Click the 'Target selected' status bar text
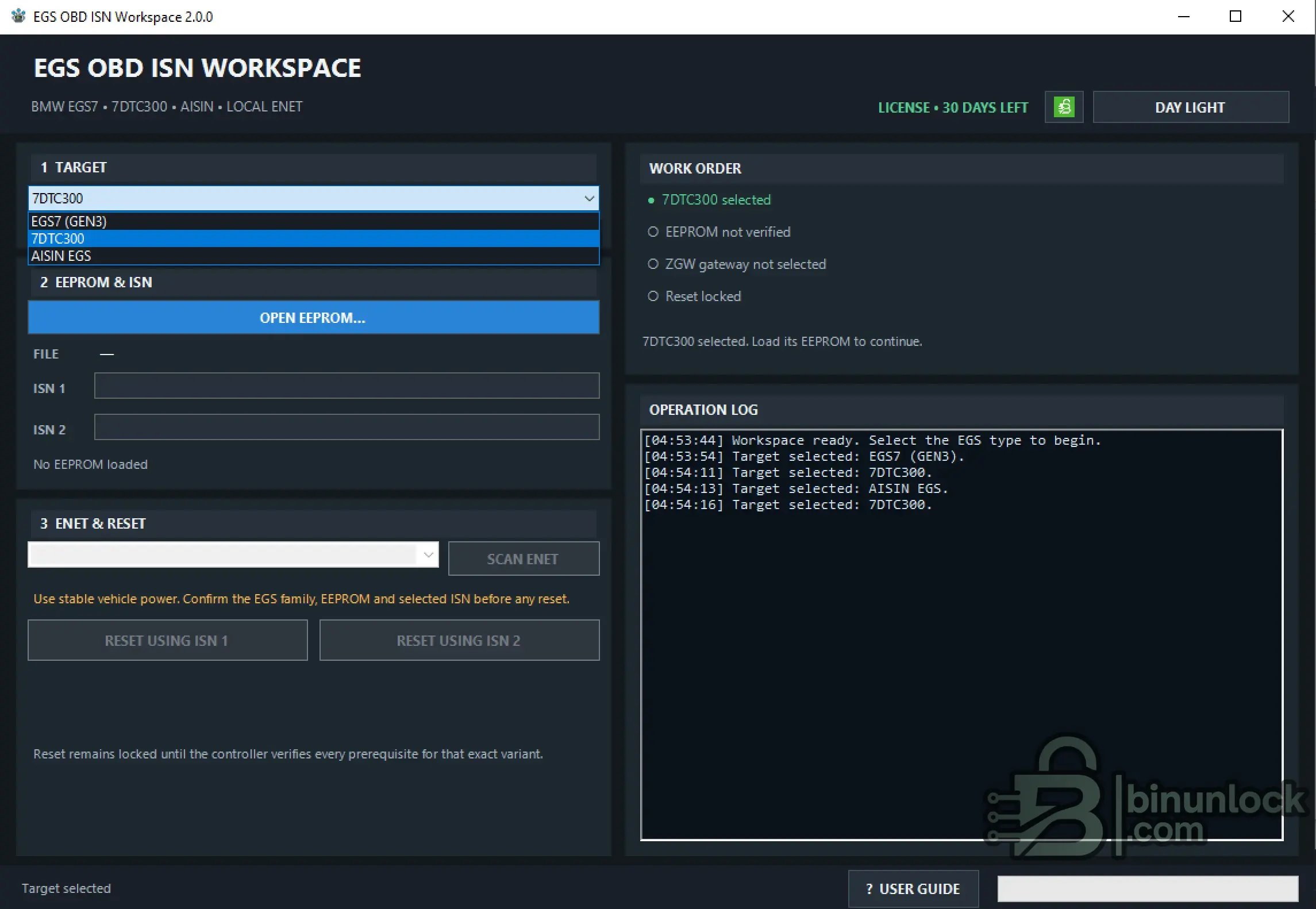Screen dimensions: 1316x909 pyautogui.click(x=66, y=888)
